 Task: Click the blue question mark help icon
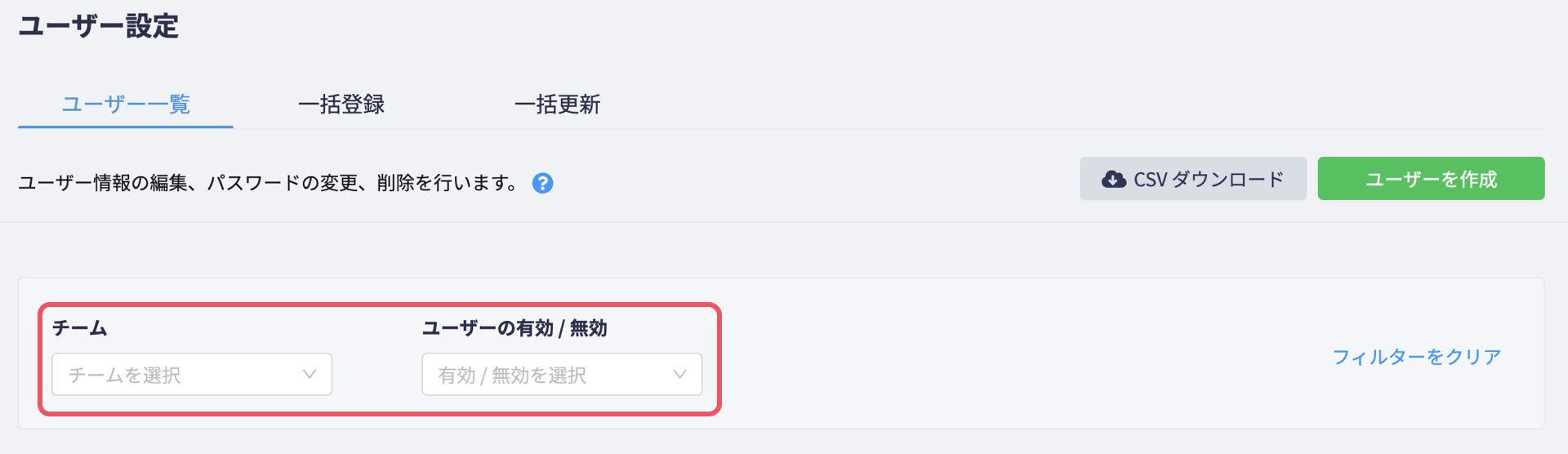[542, 183]
